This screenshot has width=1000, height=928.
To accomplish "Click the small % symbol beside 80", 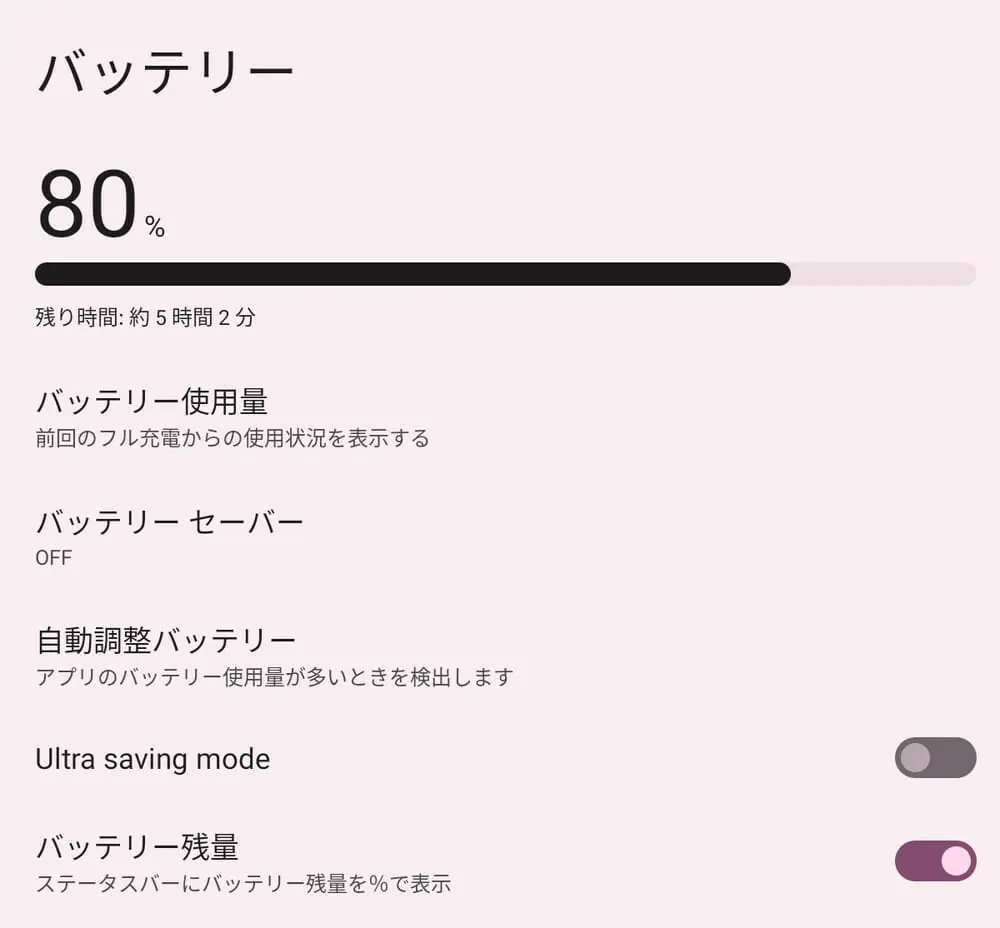I will click(x=155, y=227).
